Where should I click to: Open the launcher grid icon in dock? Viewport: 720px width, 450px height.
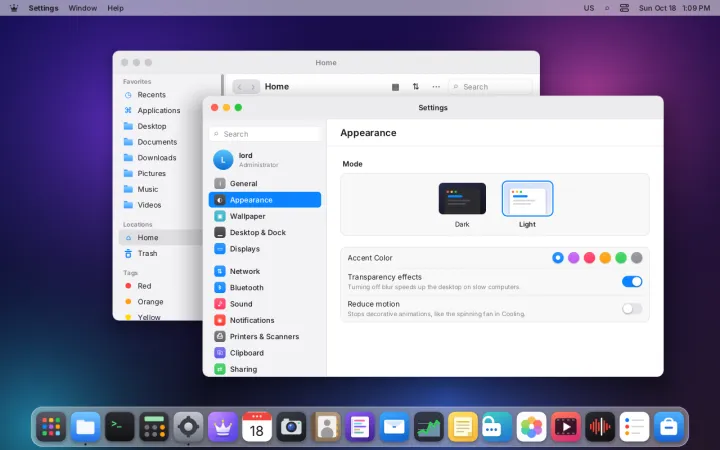click(51, 427)
